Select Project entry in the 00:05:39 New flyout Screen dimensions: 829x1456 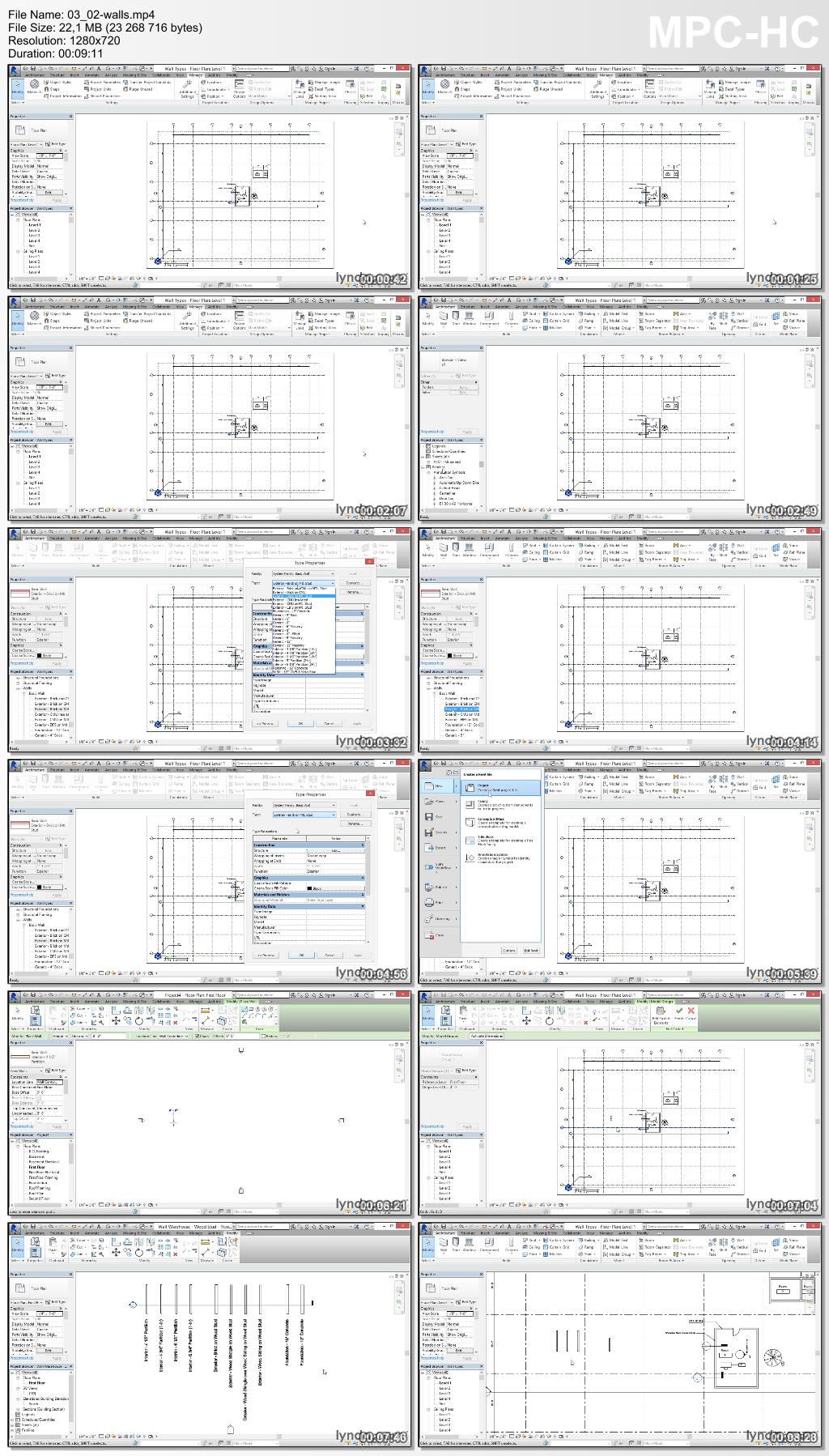(x=500, y=788)
